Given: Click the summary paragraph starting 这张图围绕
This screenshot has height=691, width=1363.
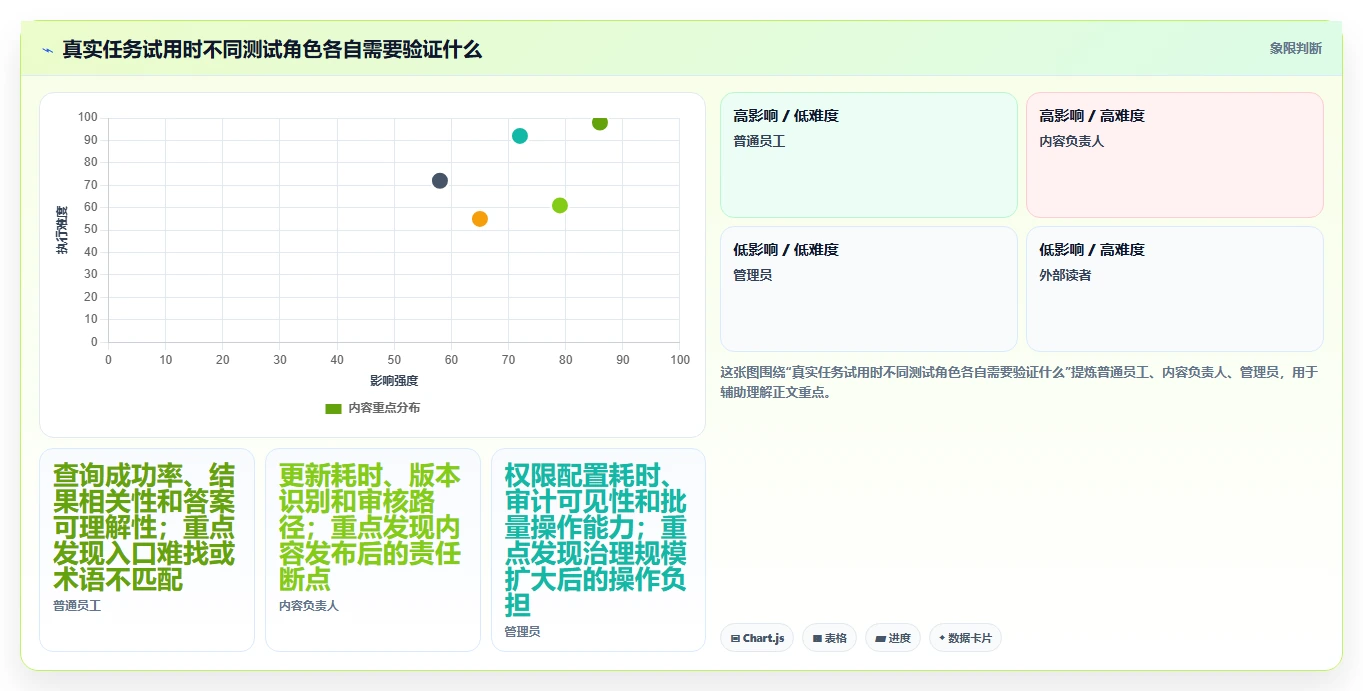Looking at the screenshot, I should (x=1019, y=382).
